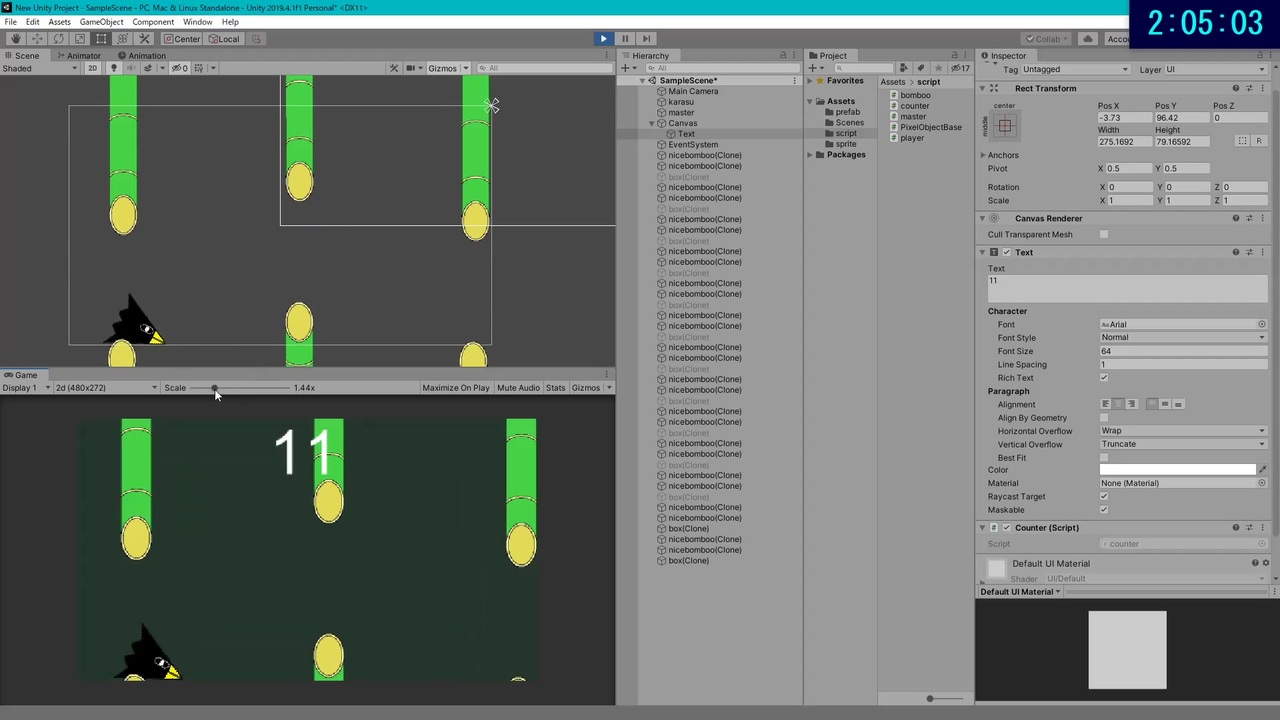The image size is (1280, 720).
Task: Toggle scene lighting bulb icon
Action: tap(113, 68)
